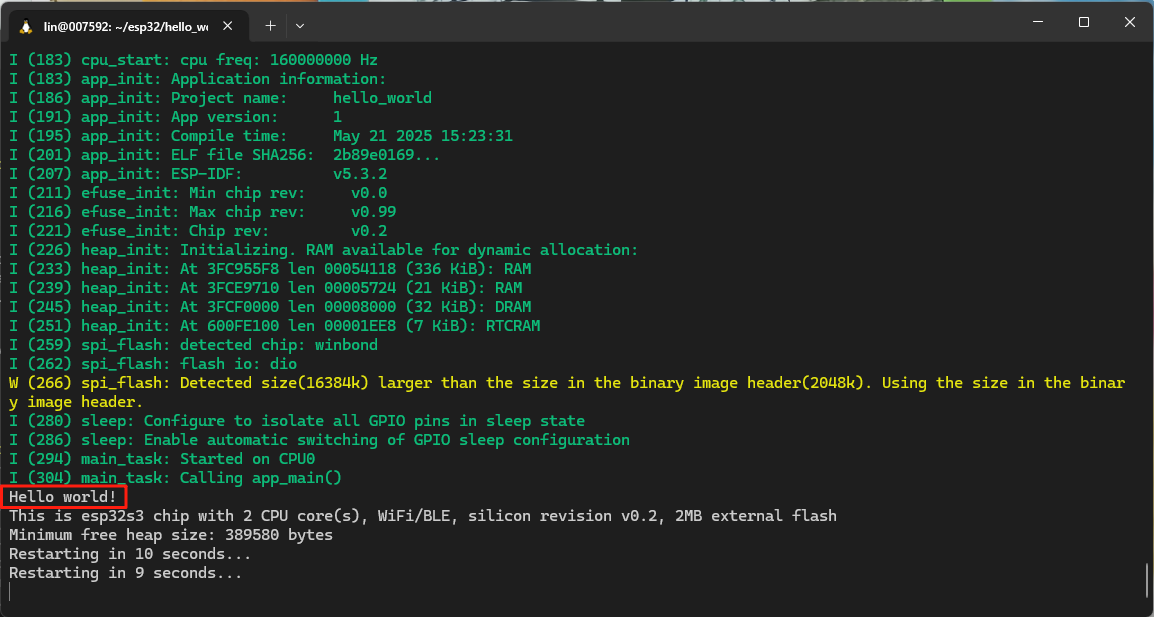Click the efuse_init Chip rev v0.2 line
1154x617 pixels.
[200, 230]
